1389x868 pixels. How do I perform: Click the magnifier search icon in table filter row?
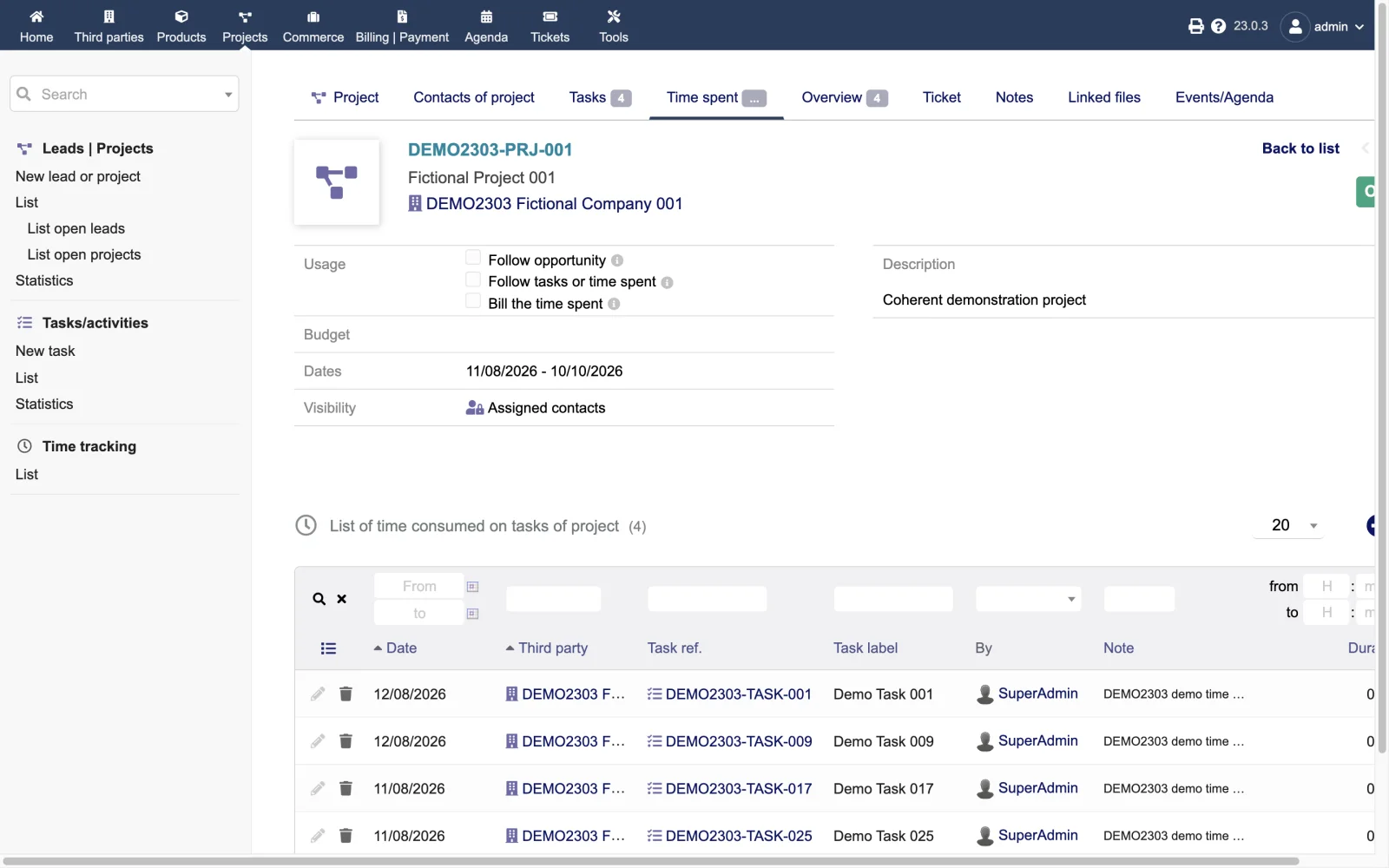319,599
